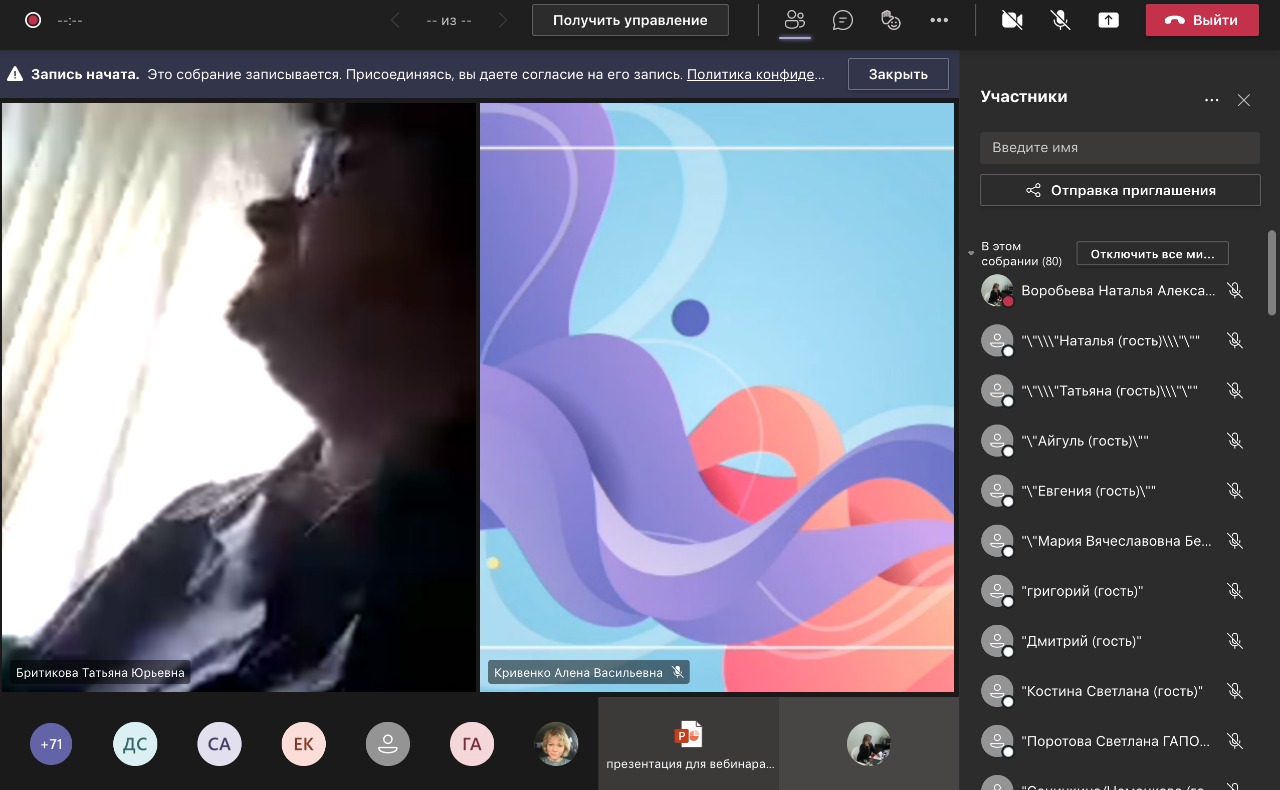
Task: Unmute the microphone in the top toolbar
Action: pos(1060,20)
